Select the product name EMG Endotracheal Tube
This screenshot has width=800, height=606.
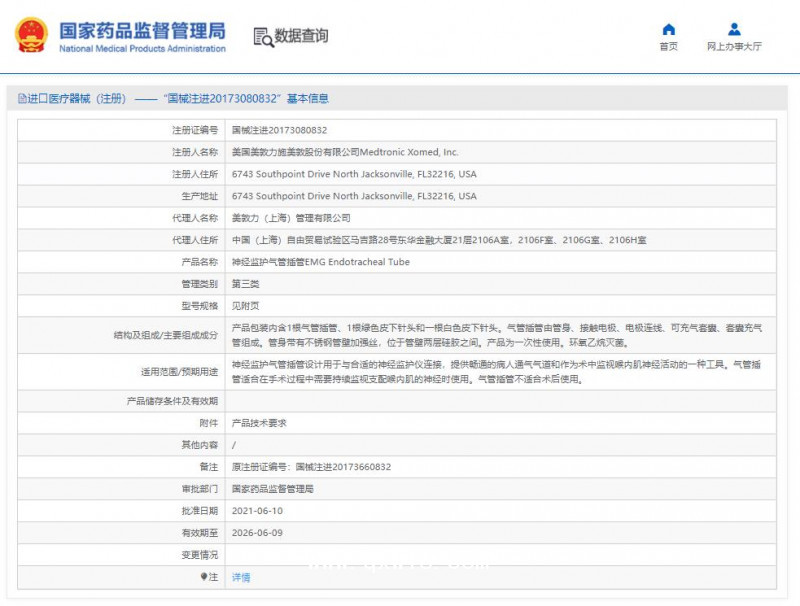(320, 262)
